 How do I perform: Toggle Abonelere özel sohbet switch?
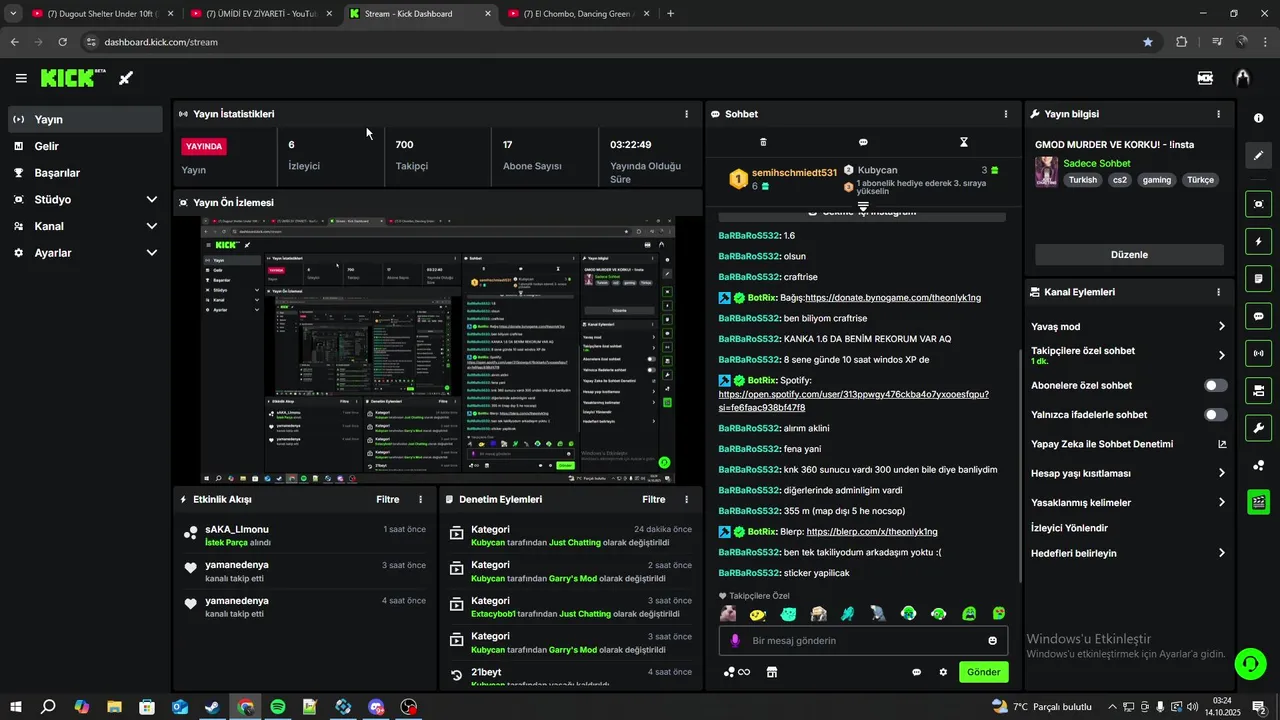[1216, 385]
